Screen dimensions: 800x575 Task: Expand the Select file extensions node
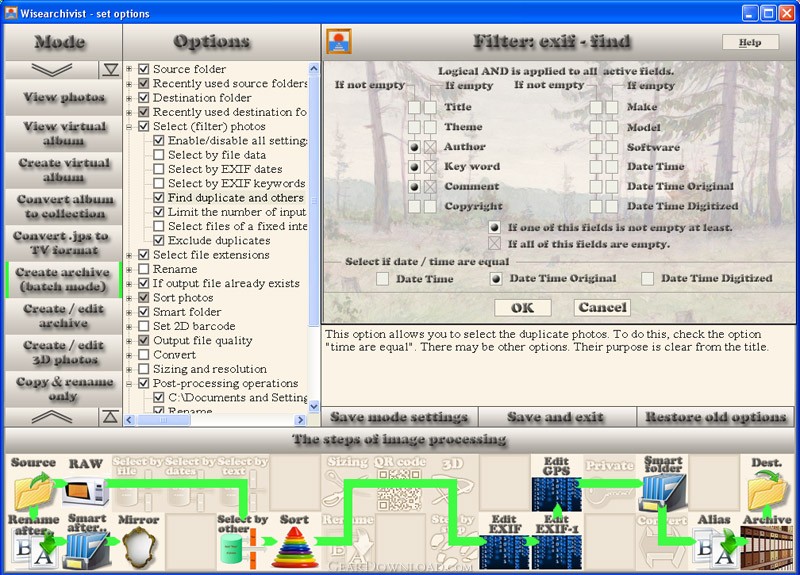click(129, 255)
